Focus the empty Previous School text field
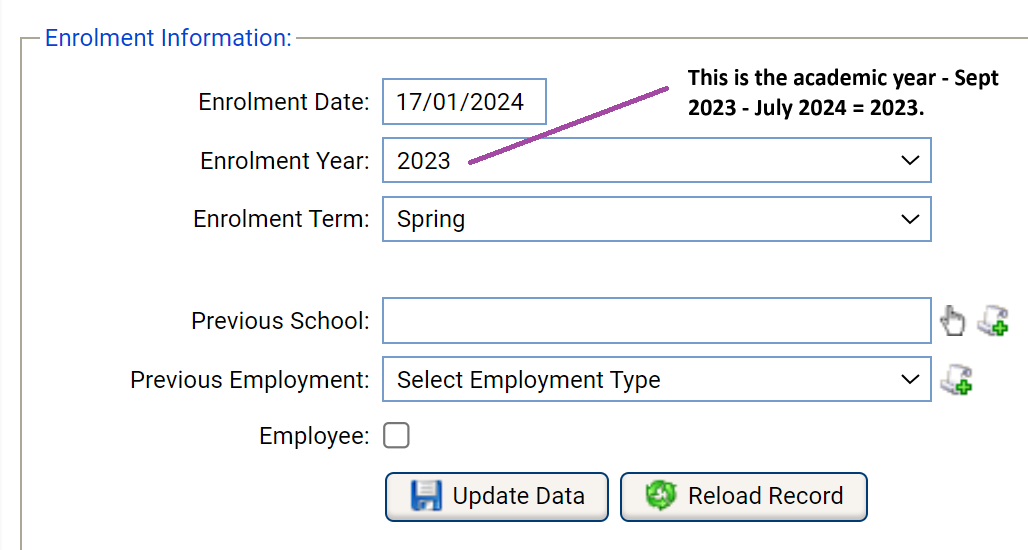 coord(656,321)
